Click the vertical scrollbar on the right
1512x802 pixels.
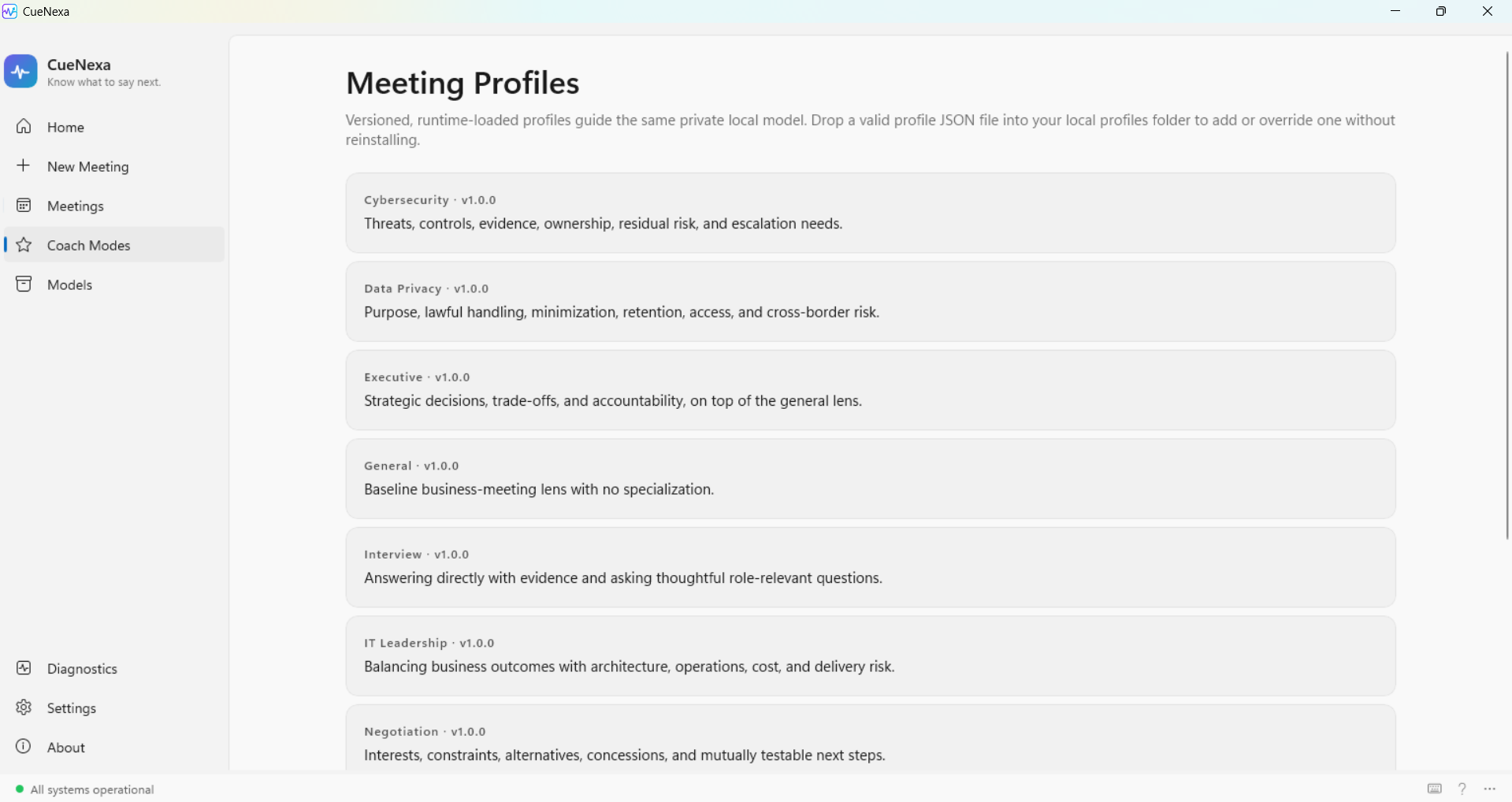1507,295
